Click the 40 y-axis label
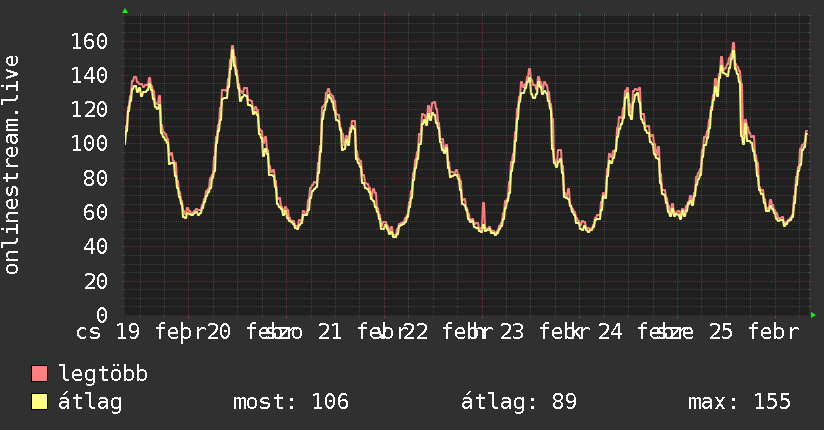The height and width of the screenshot is (430, 824). pyautogui.click(x=96, y=247)
